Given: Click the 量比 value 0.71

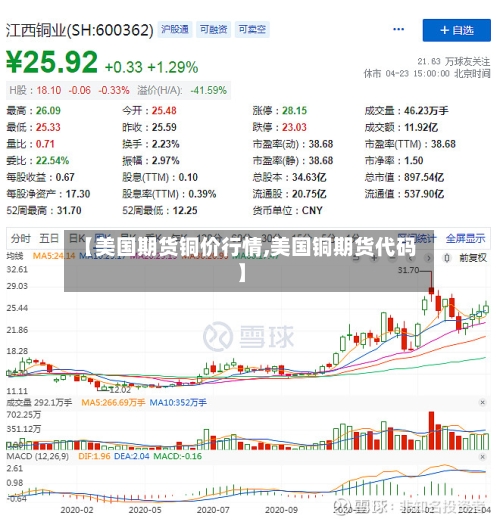Looking at the screenshot, I should pyautogui.click(x=45, y=144).
